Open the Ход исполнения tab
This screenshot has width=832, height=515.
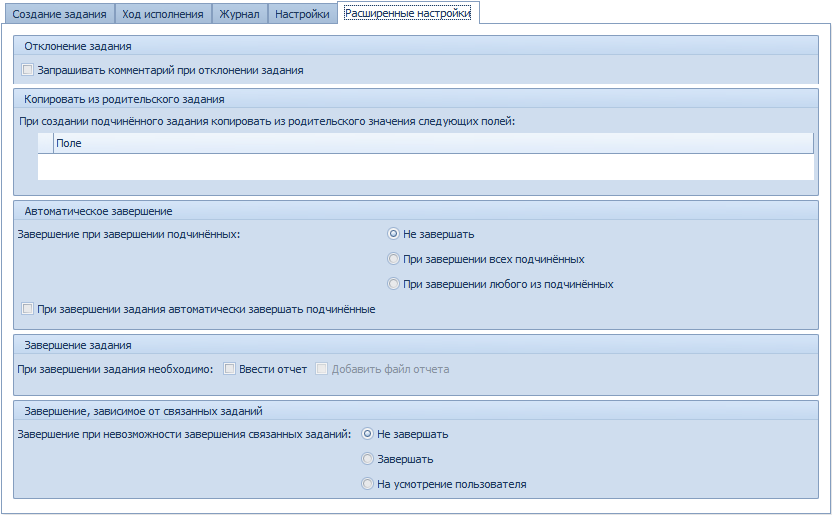[163, 14]
